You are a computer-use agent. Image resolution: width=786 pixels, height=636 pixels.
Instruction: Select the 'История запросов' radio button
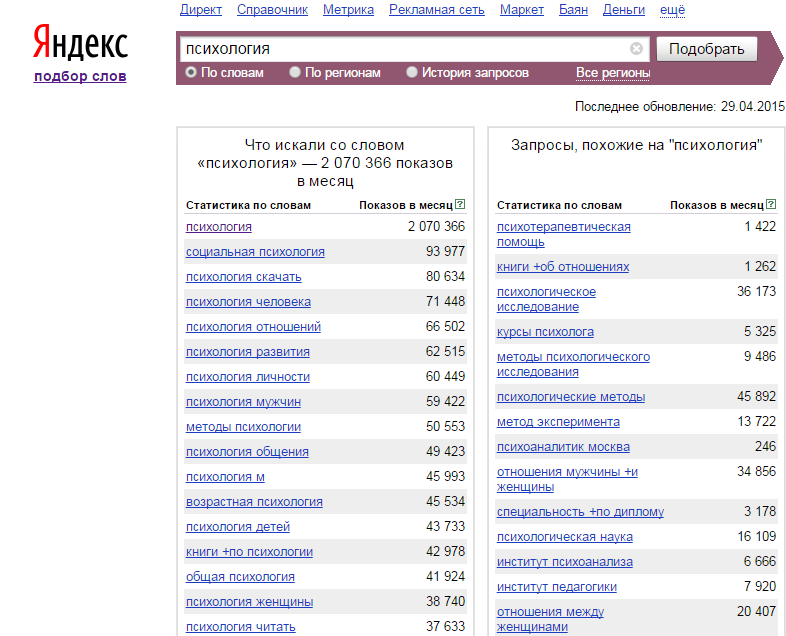point(412,72)
